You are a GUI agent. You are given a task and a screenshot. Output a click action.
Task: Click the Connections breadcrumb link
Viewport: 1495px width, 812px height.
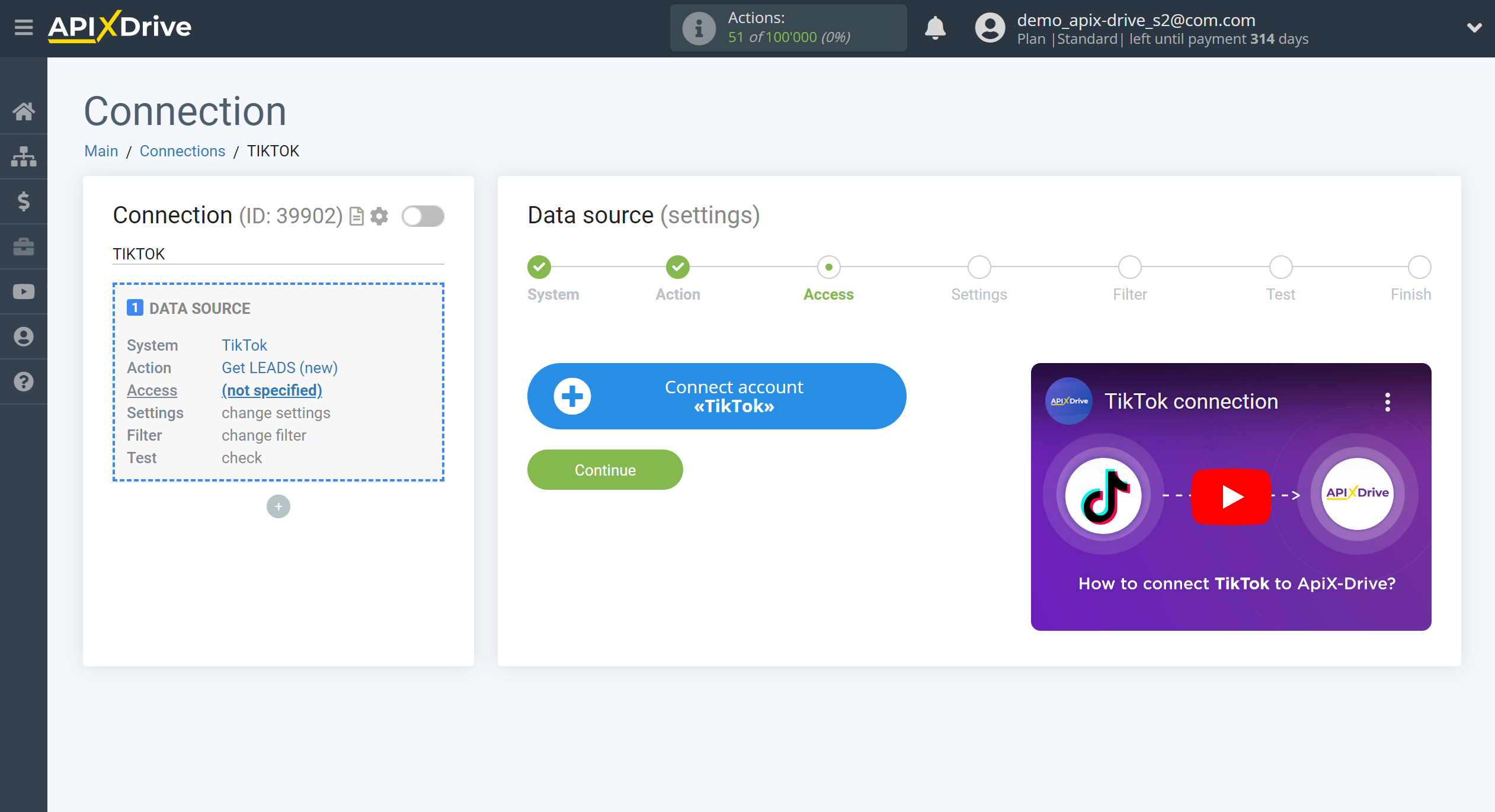[183, 152]
